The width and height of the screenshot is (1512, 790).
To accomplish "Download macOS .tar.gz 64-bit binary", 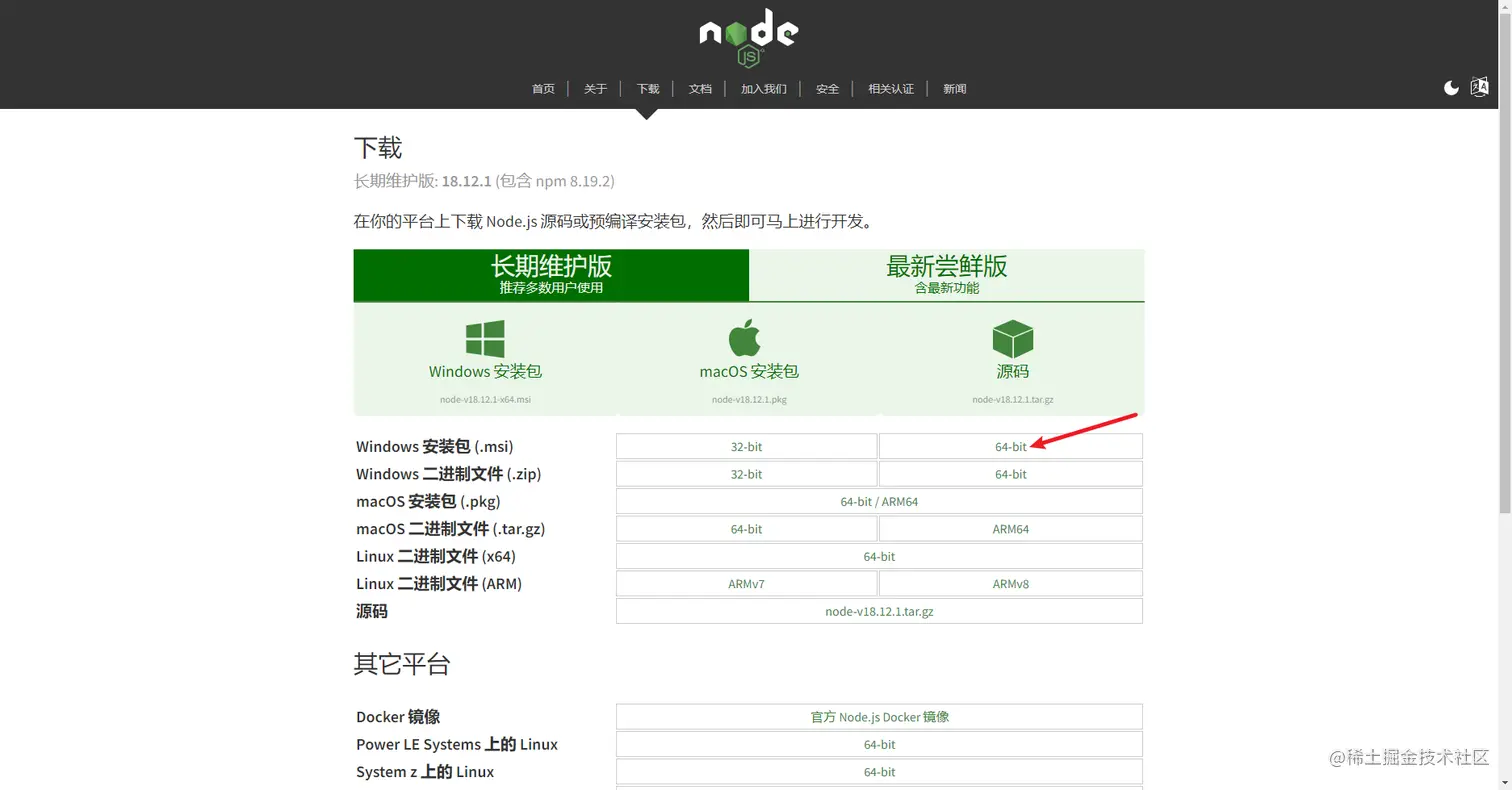I will pos(746,529).
